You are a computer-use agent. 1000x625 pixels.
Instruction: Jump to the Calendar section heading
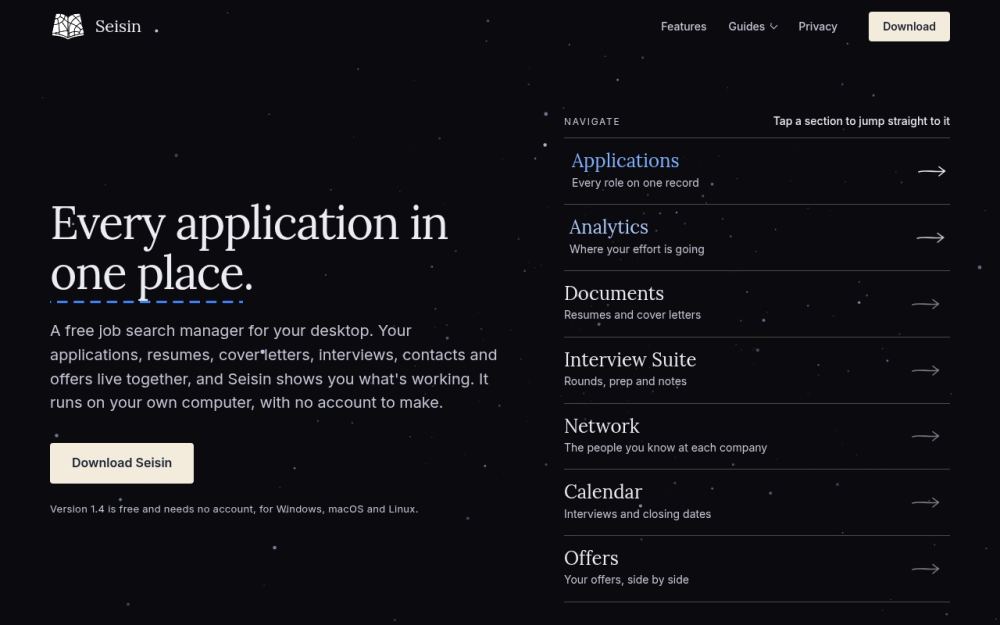pos(603,492)
